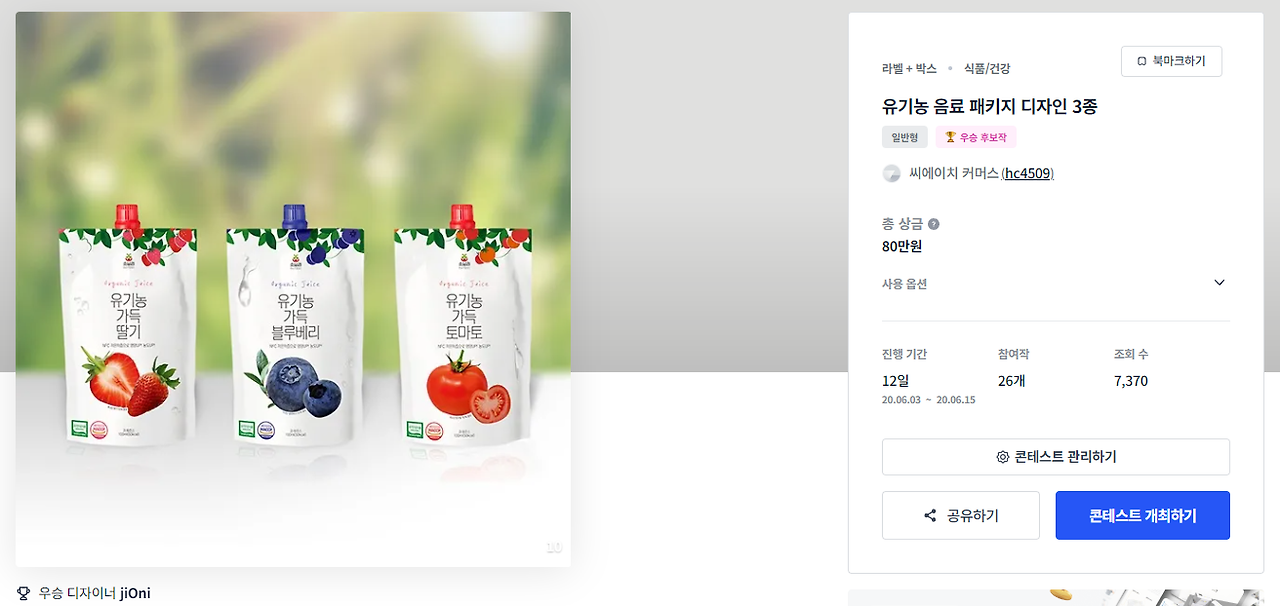Image resolution: width=1280 pixels, height=606 pixels.
Task: Click the question mark icon beside 총 상금
Action: (933, 224)
